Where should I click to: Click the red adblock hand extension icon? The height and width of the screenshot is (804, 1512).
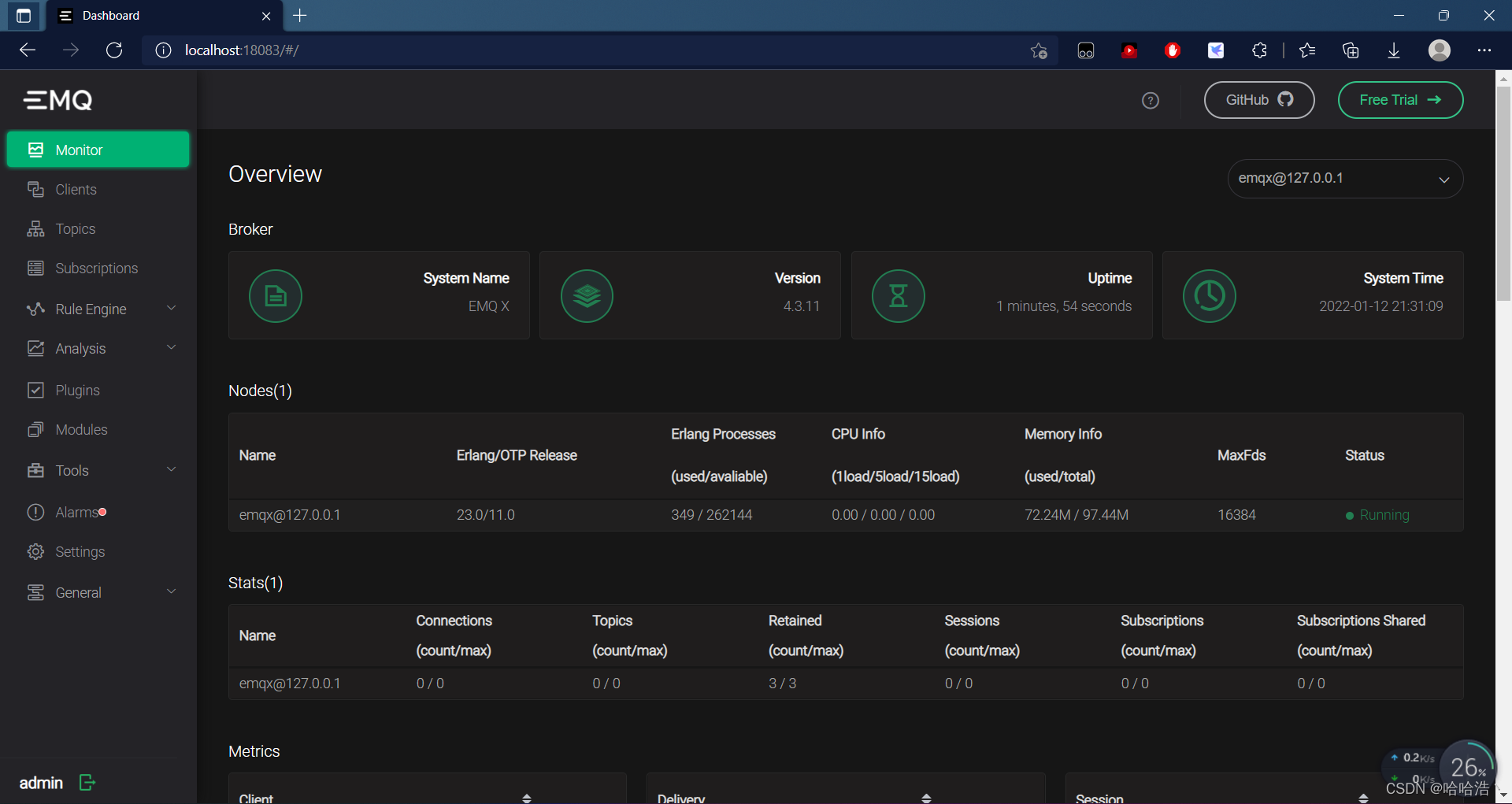point(1173,50)
